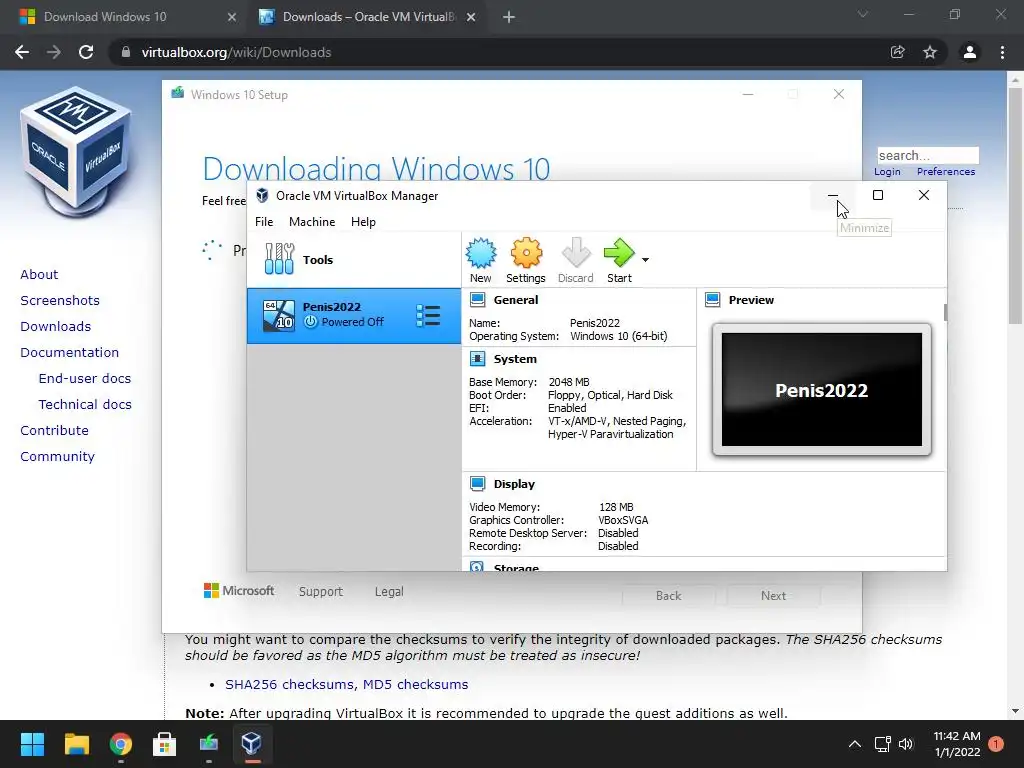The image size is (1024, 768).
Task: Click the About link in sidebar
Action: [39, 274]
